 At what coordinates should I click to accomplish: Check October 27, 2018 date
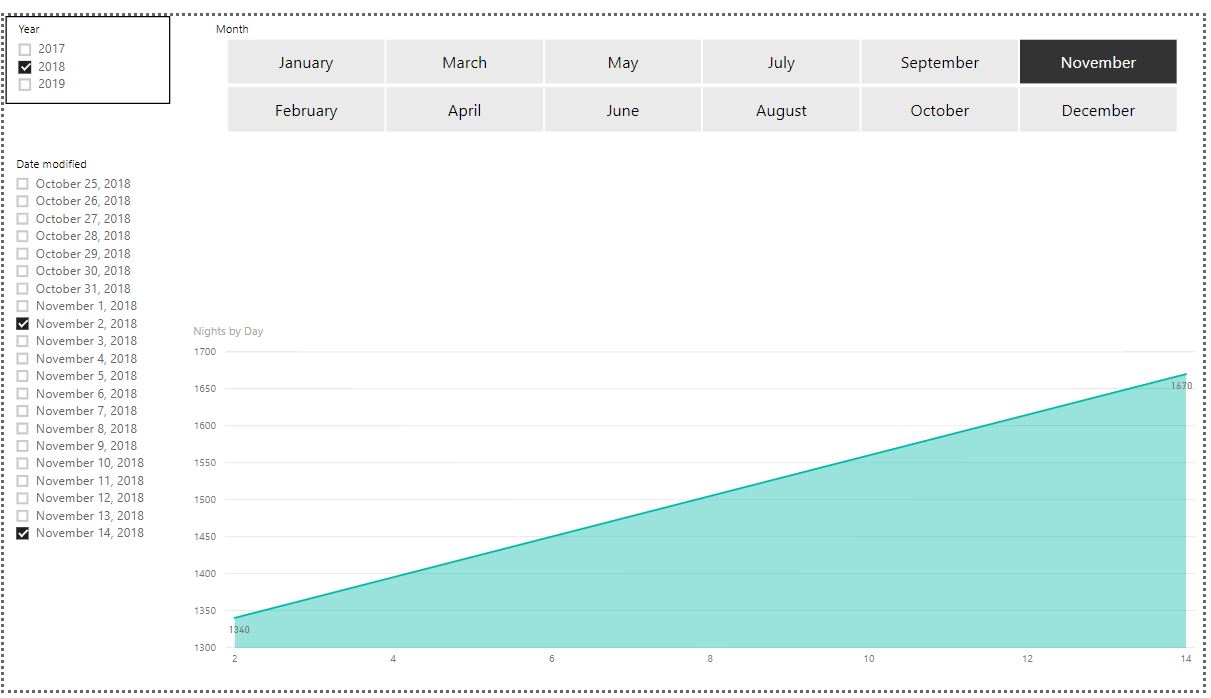click(x=23, y=219)
